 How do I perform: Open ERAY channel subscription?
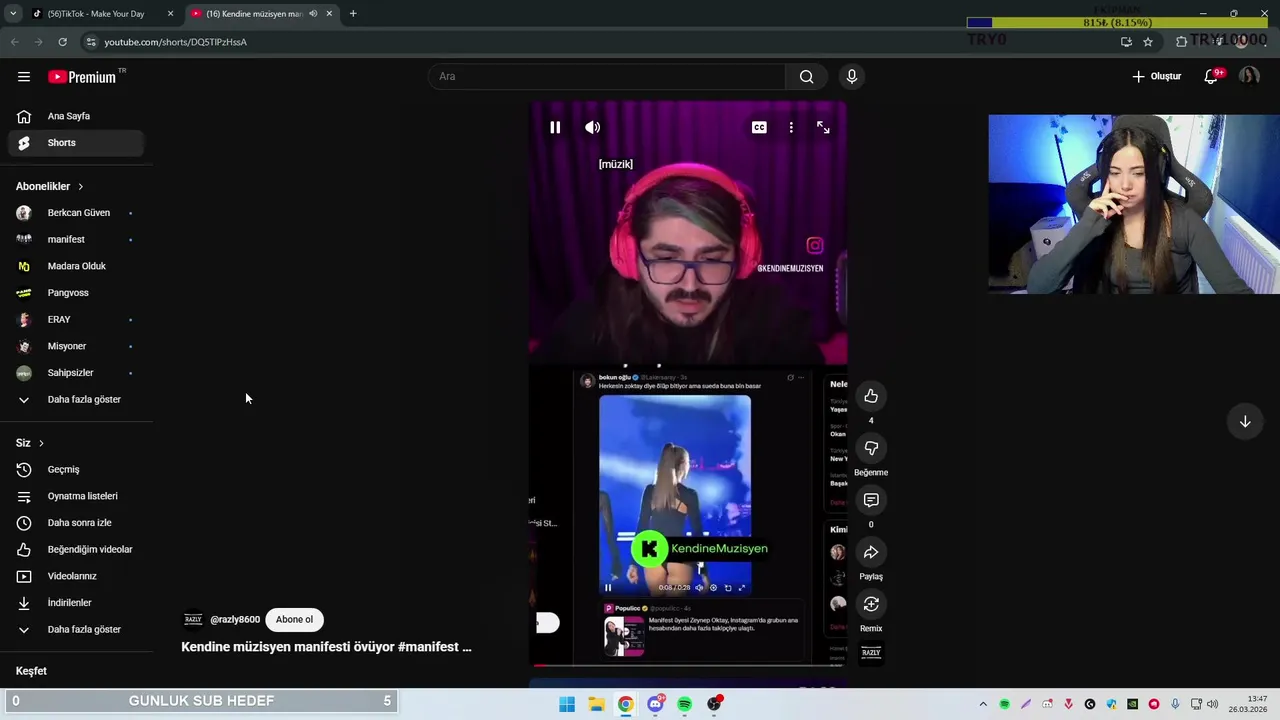76,319
